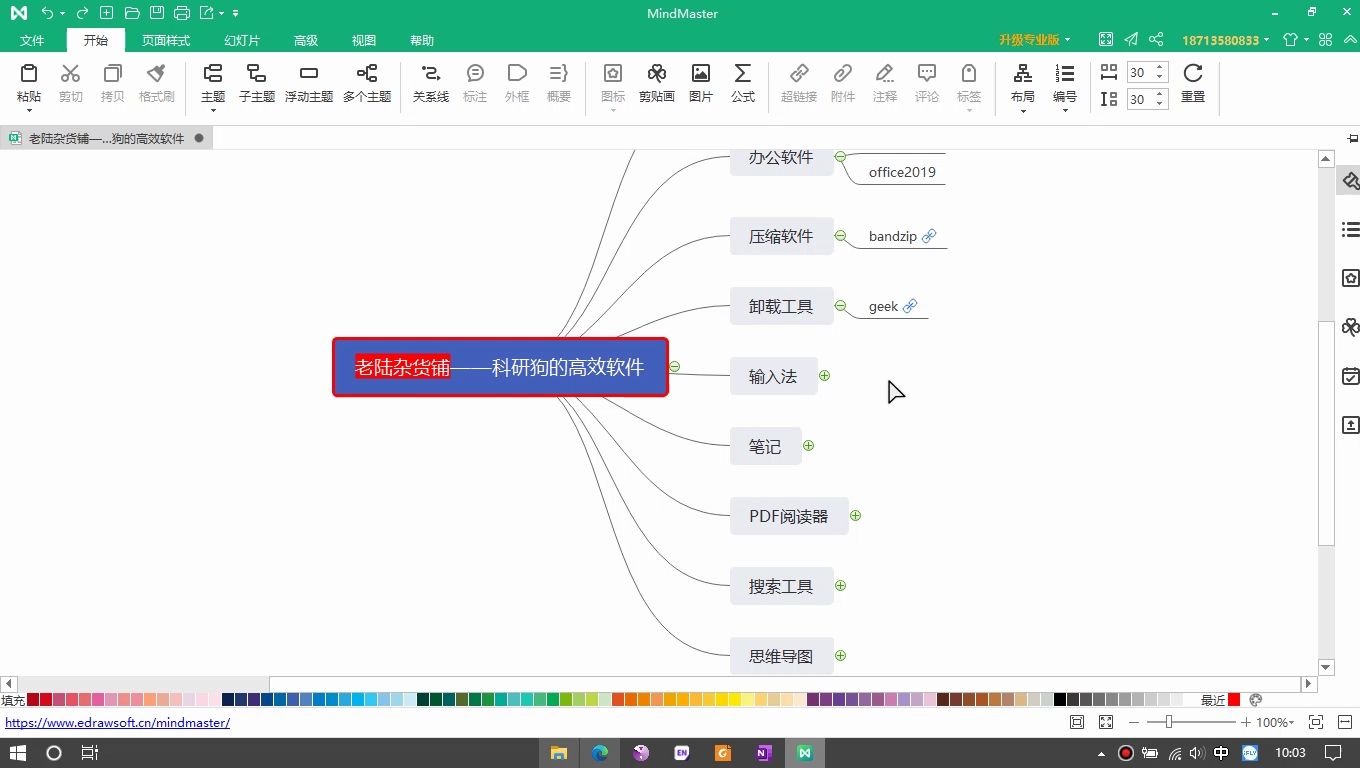Click the Attachment (附件) paperclip icon
This screenshot has height=768, width=1360.
(843, 73)
